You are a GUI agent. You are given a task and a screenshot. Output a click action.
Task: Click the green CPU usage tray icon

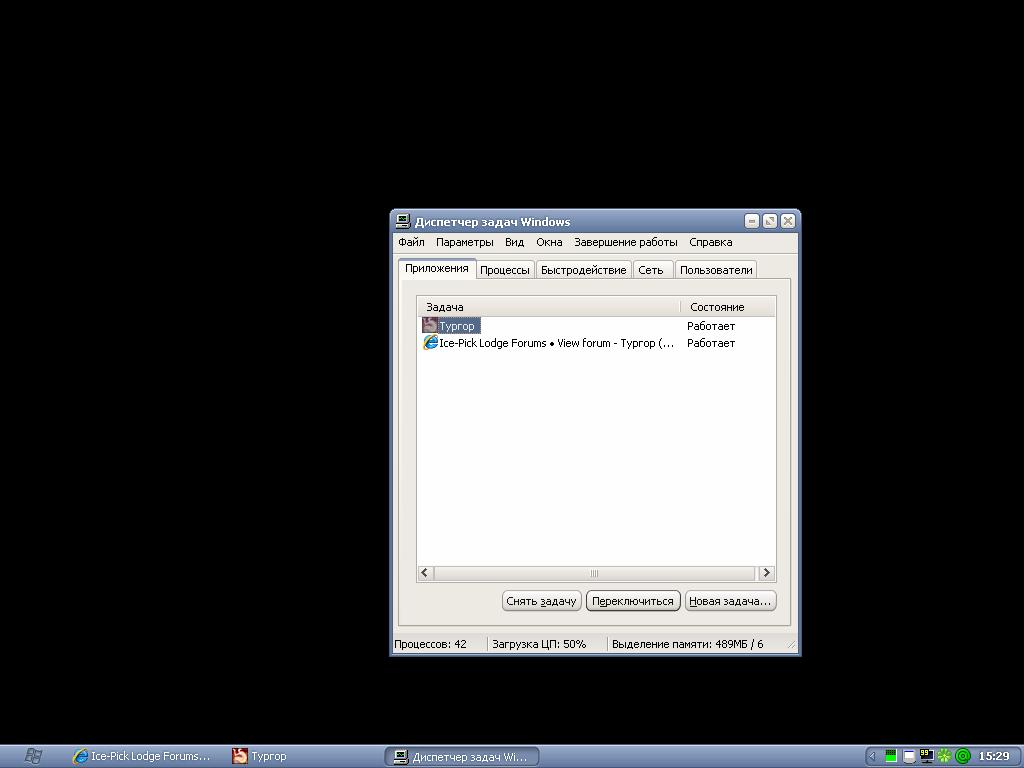pos(890,756)
